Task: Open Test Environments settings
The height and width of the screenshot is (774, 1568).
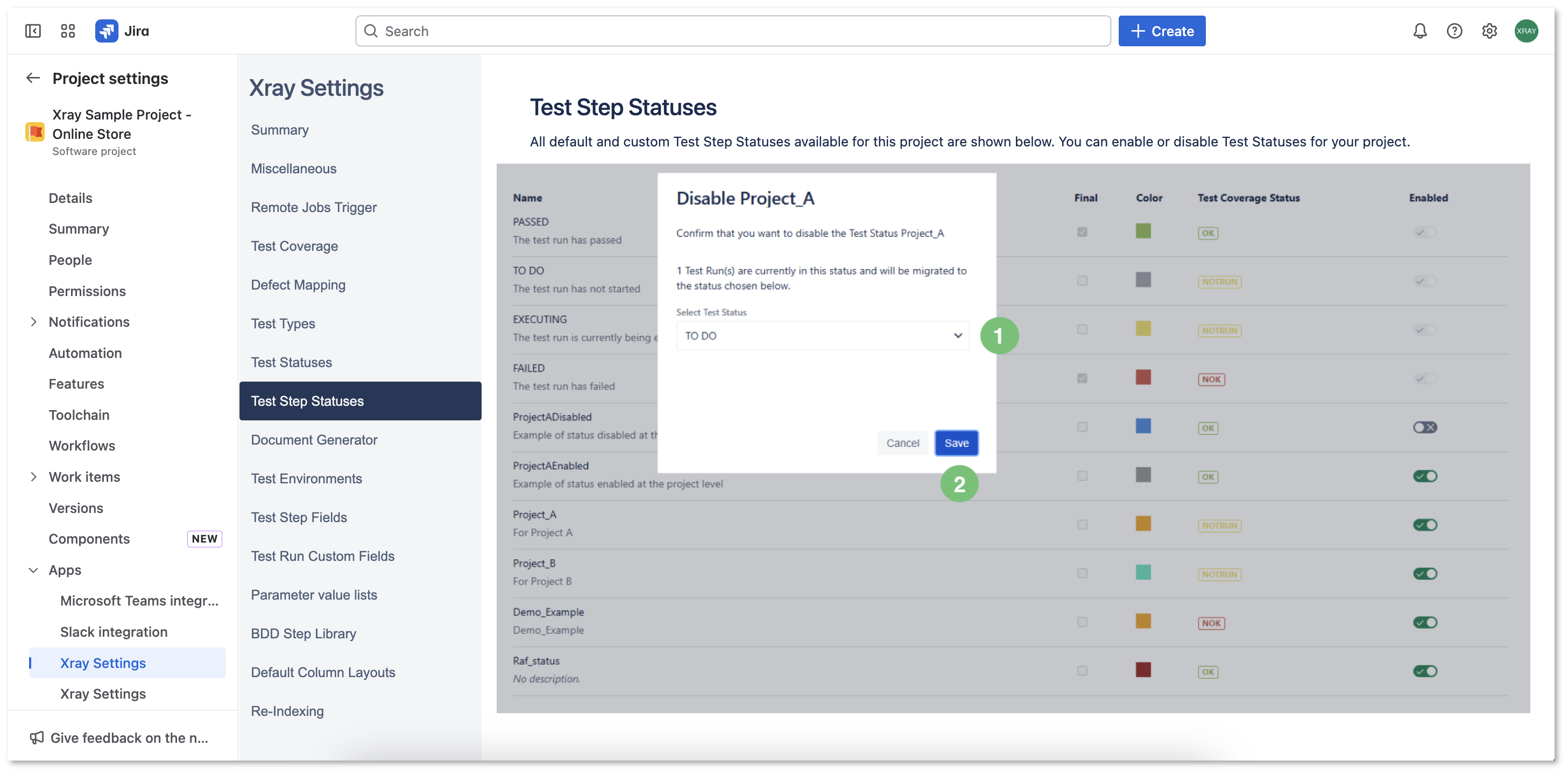Action: 306,479
